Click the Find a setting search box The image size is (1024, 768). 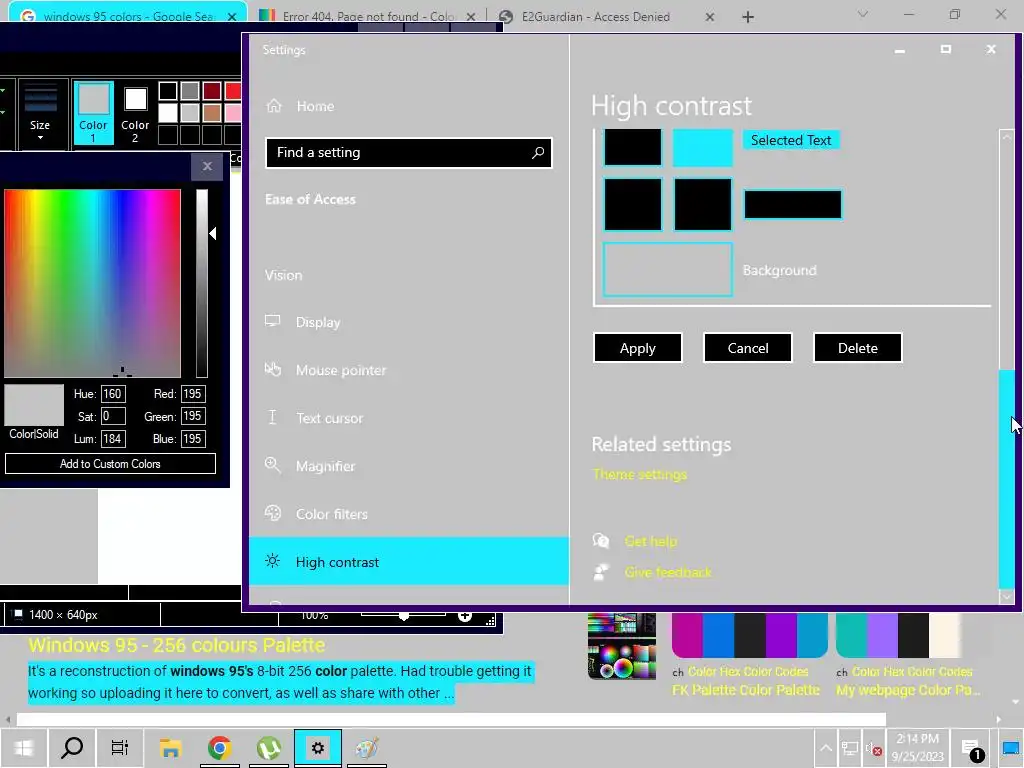409,153
